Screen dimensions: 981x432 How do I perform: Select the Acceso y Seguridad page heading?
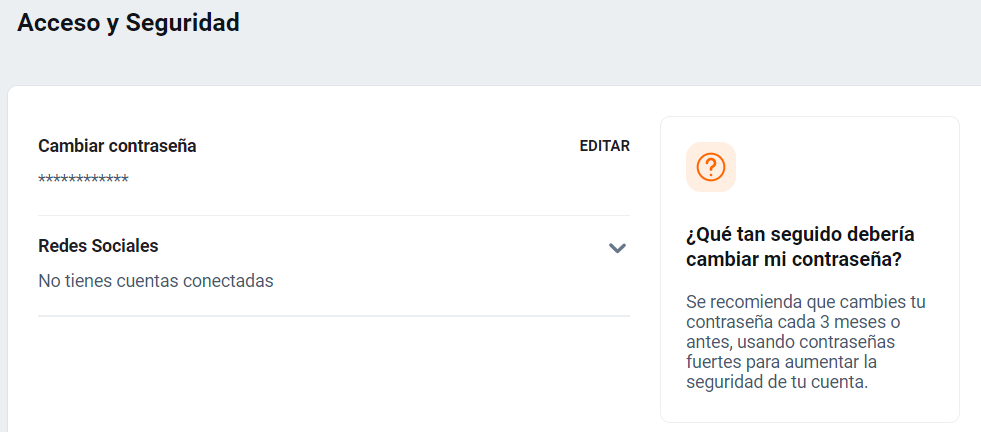(128, 23)
